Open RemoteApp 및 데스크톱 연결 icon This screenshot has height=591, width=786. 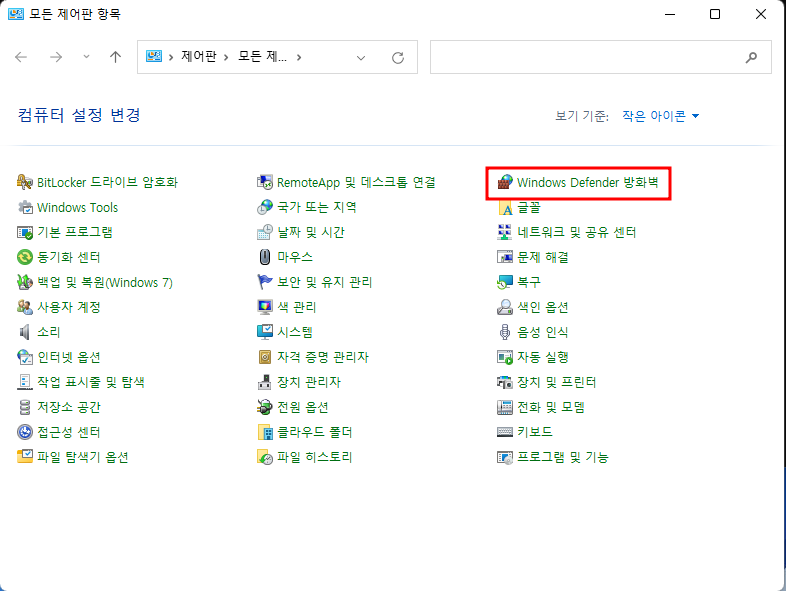click(265, 182)
